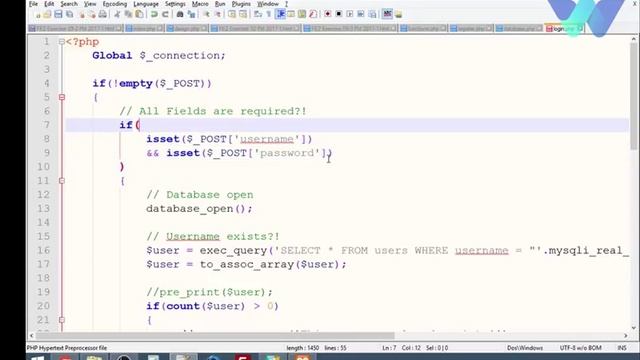Click the '//pre_print($user);' comment line
The image size is (640, 360).
click(209, 292)
